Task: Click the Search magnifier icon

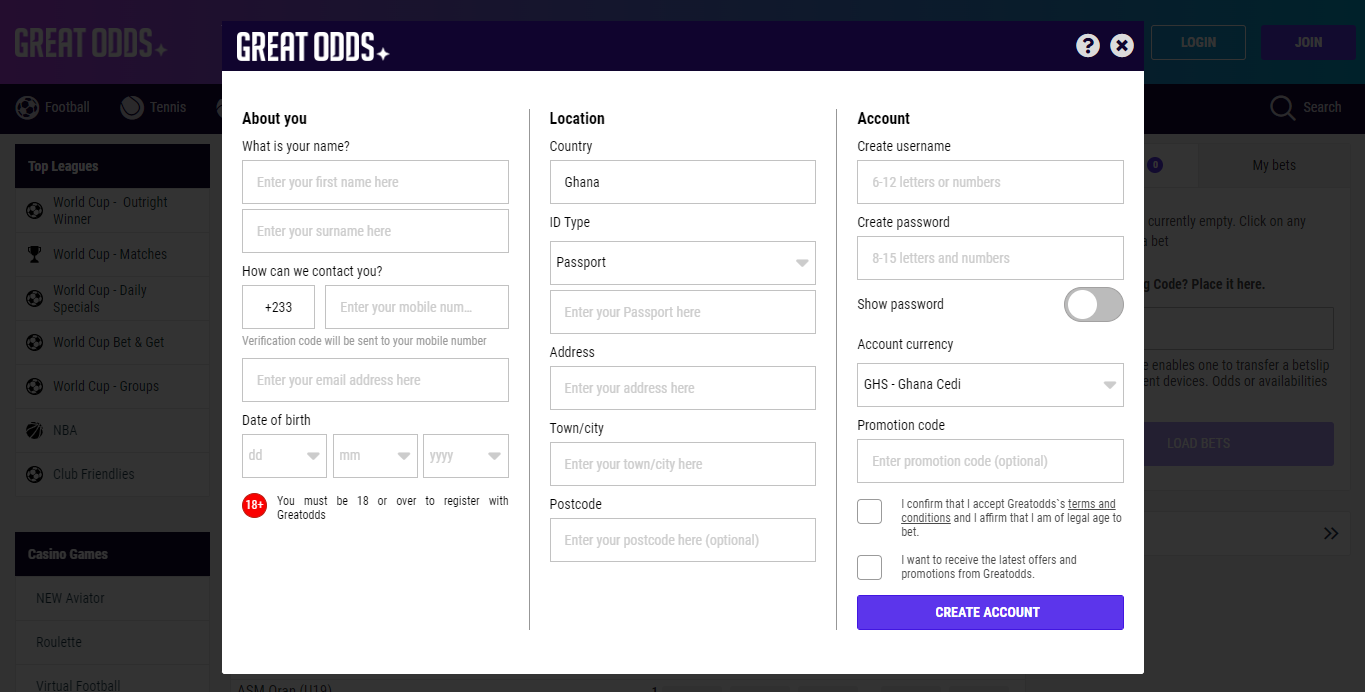Action: 1282,108
